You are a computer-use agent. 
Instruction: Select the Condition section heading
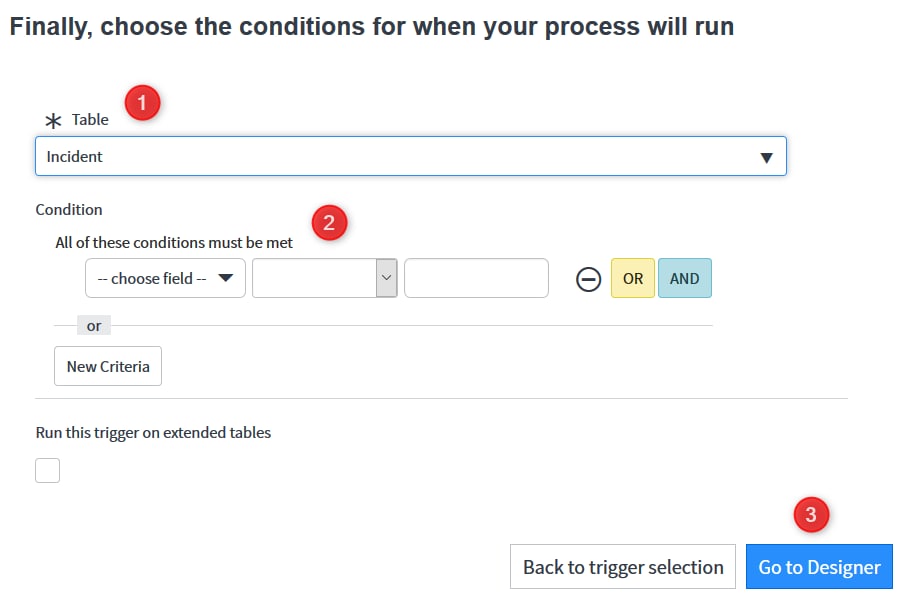pos(68,209)
